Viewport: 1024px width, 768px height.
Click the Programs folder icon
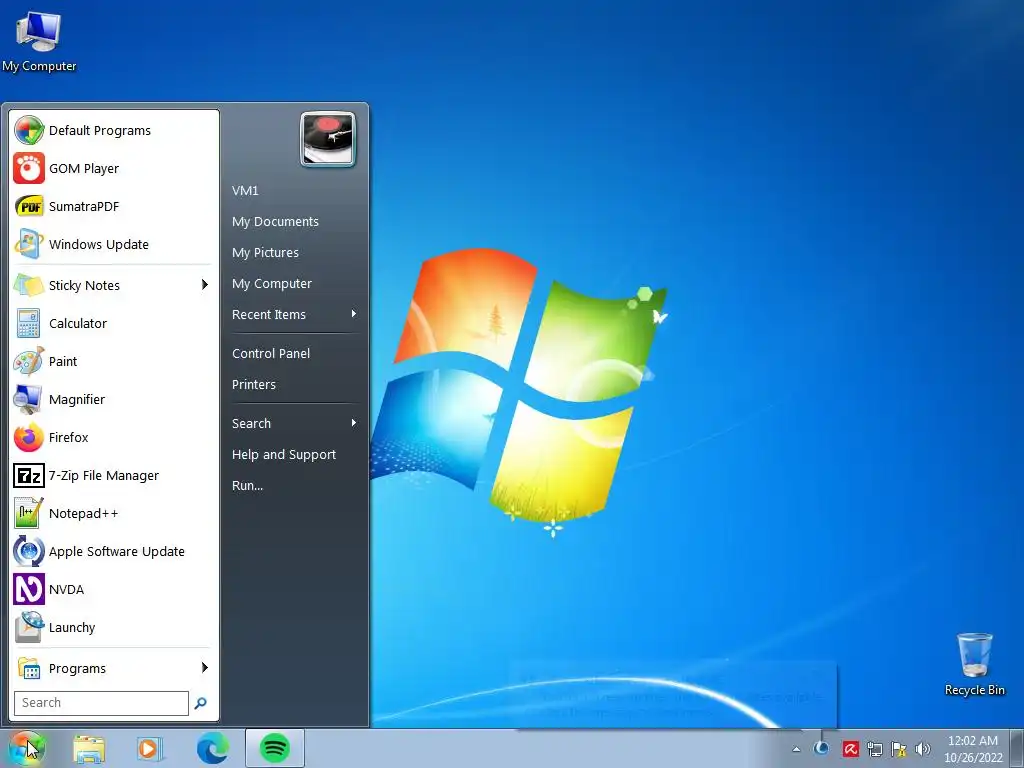click(x=29, y=668)
